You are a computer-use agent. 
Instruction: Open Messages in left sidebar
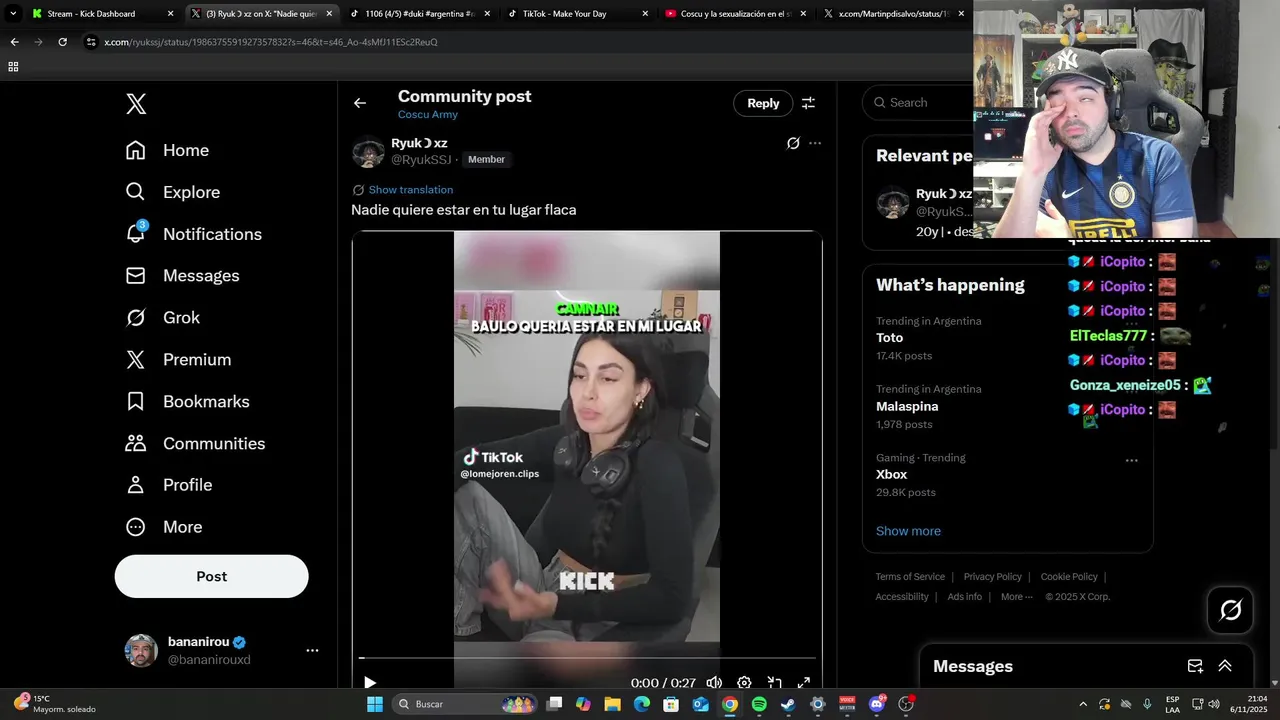tap(182, 276)
